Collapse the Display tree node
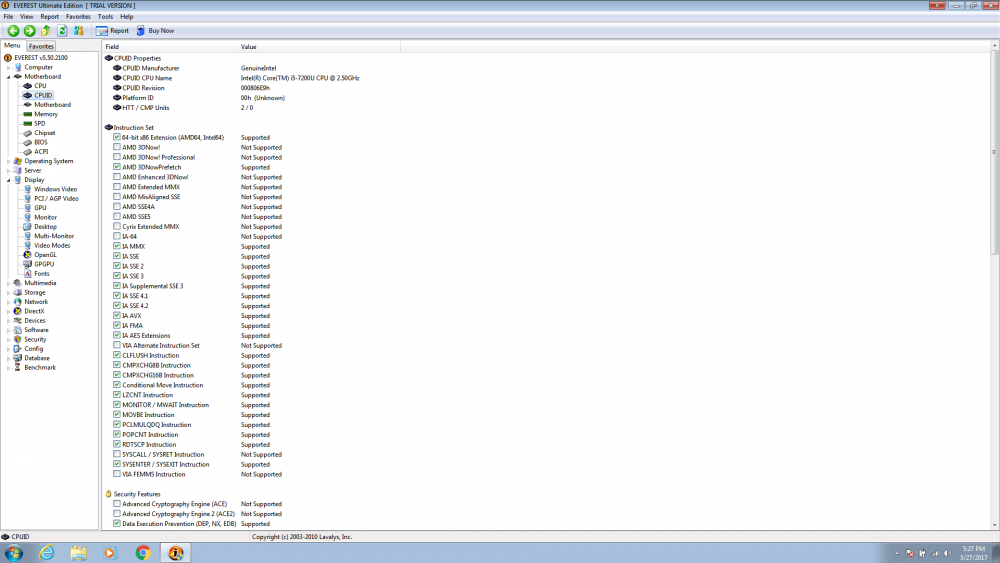This screenshot has height=563, width=1000. 8,180
